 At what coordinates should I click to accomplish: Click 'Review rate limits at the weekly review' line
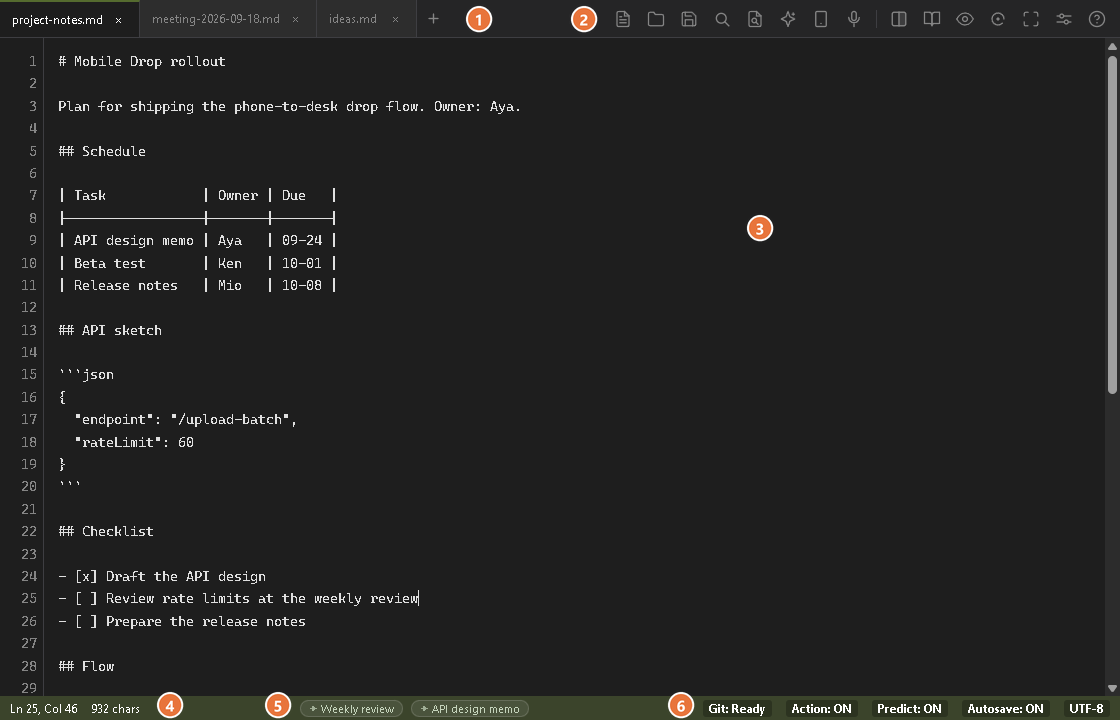(239, 599)
